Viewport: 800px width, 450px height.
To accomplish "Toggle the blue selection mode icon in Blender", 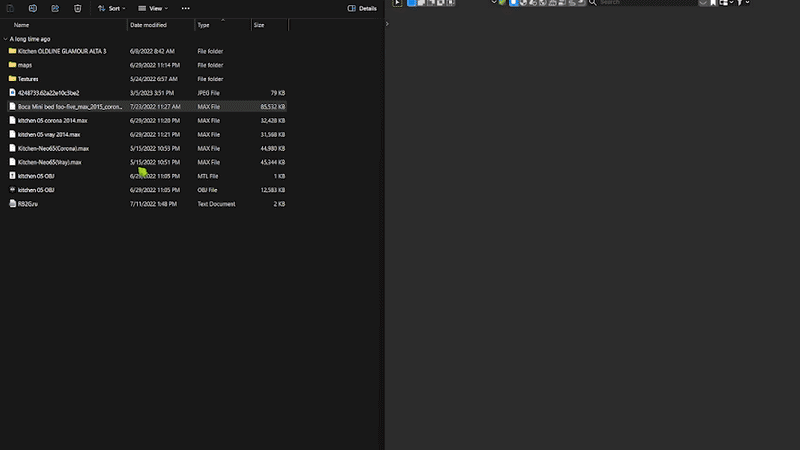I will [412, 3].
